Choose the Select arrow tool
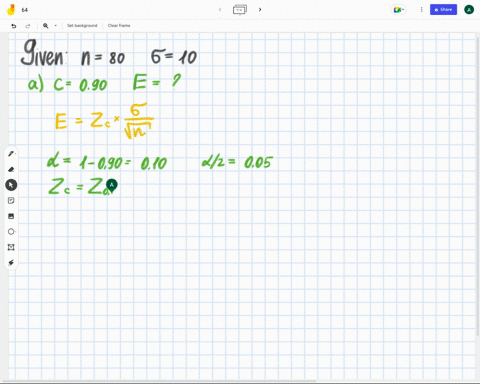 pyautogui.click(x=11, y=185)
